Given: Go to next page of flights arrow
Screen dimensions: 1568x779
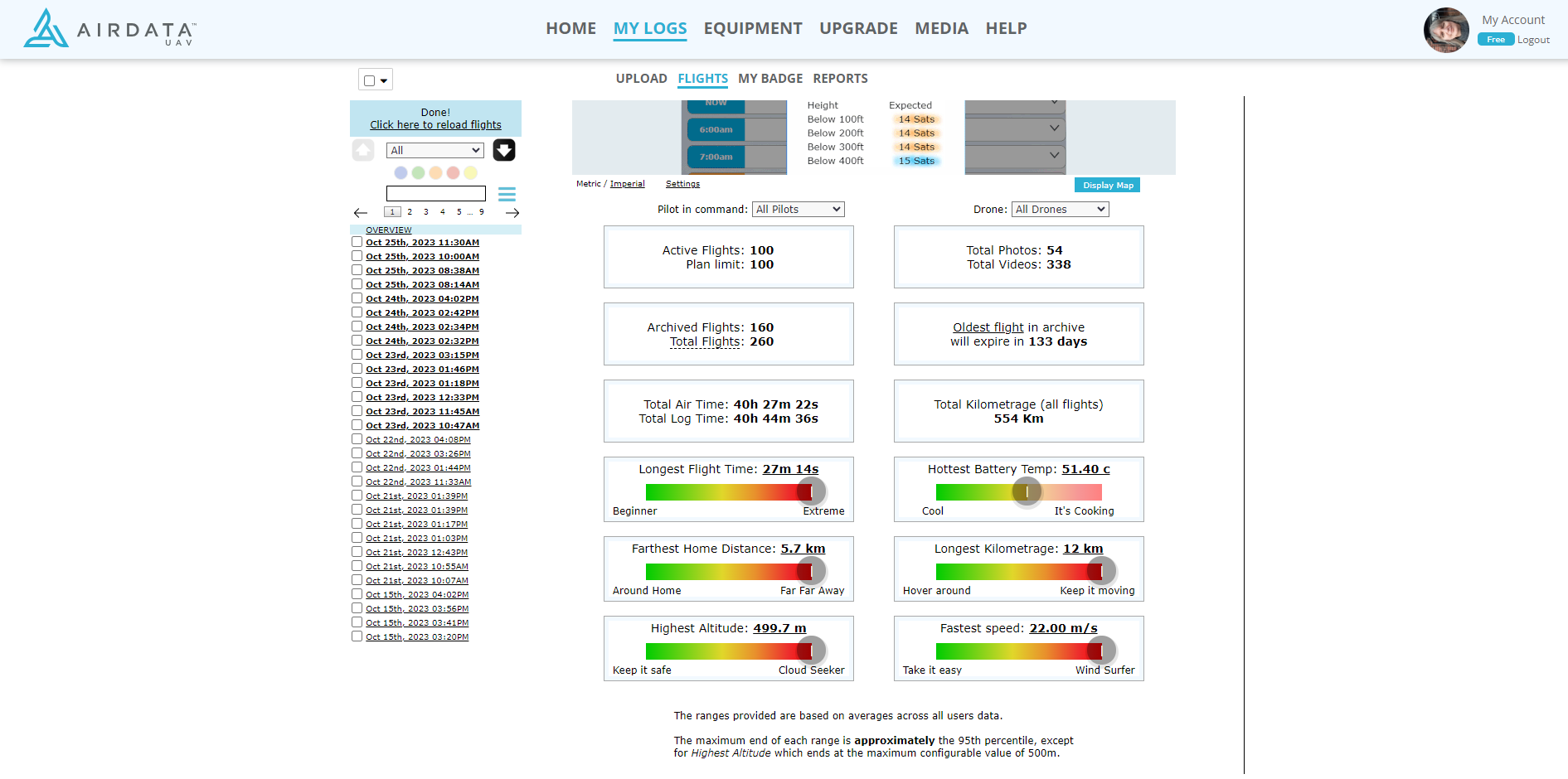Looking at the screenshot, I should [x=512, y=213].
